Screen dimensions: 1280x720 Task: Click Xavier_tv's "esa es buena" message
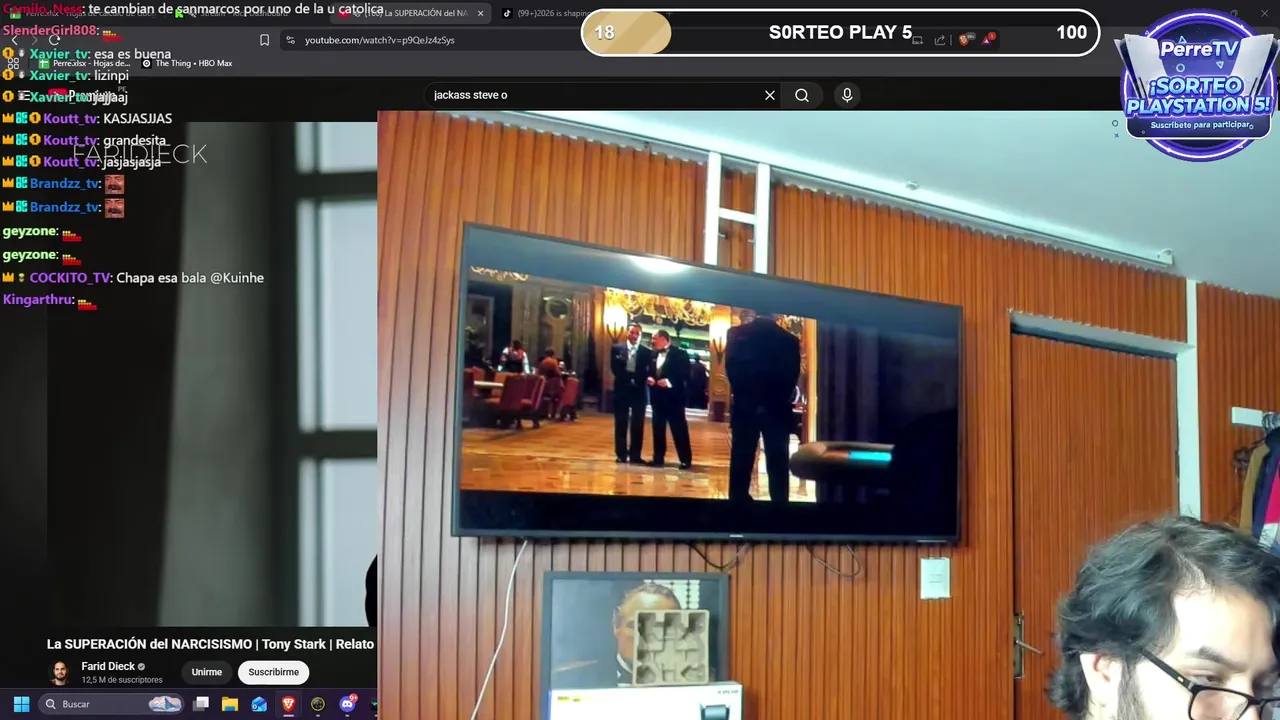pyautogui.click(x=132, y=54)
